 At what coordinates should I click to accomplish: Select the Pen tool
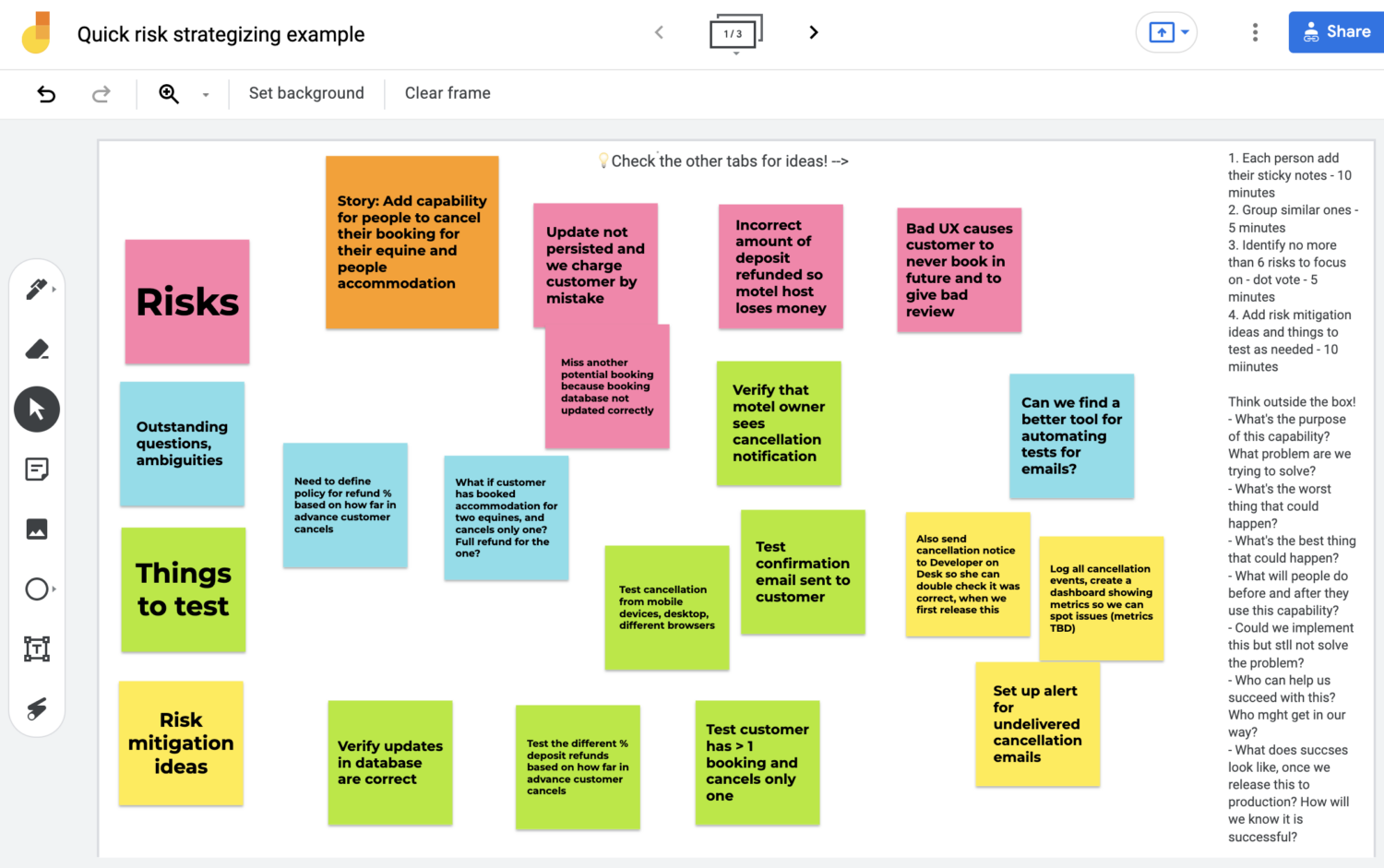[x=36, y=290]
